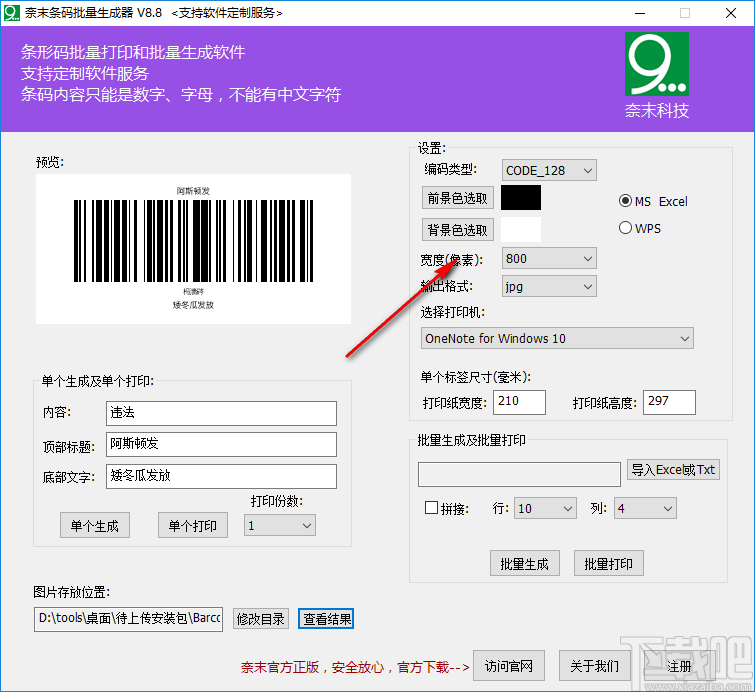Open the 列 count dropdown
This screenshot has width=755, height=692.
pos(645,509)
